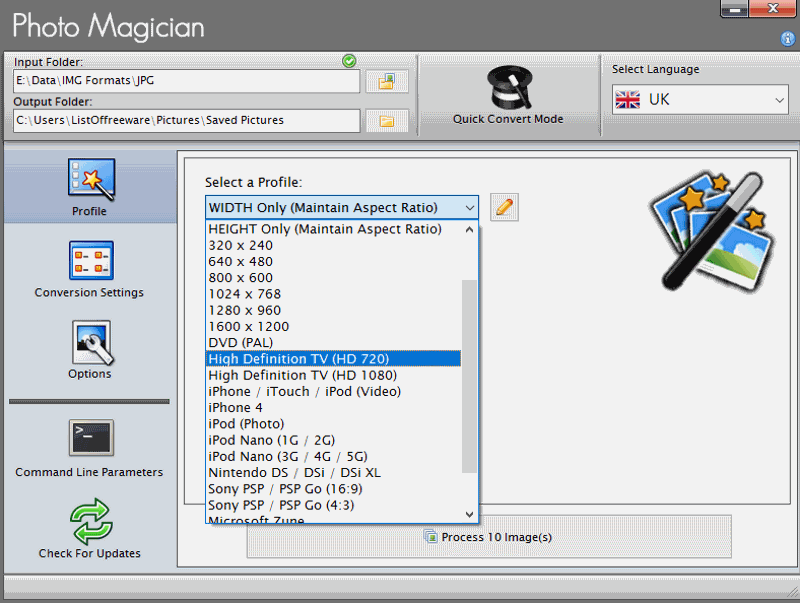
Task: Choose the iPod (Photo) profile
Action: point(334,424)
